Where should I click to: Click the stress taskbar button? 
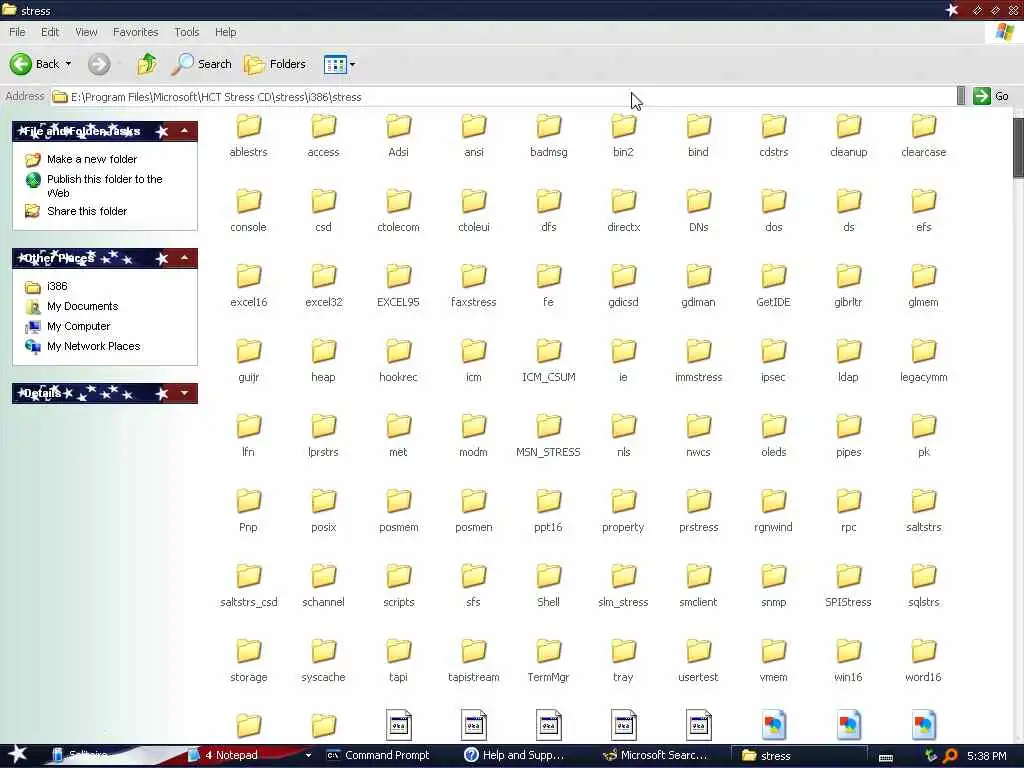pyautogui.click(x=799, y=756)
